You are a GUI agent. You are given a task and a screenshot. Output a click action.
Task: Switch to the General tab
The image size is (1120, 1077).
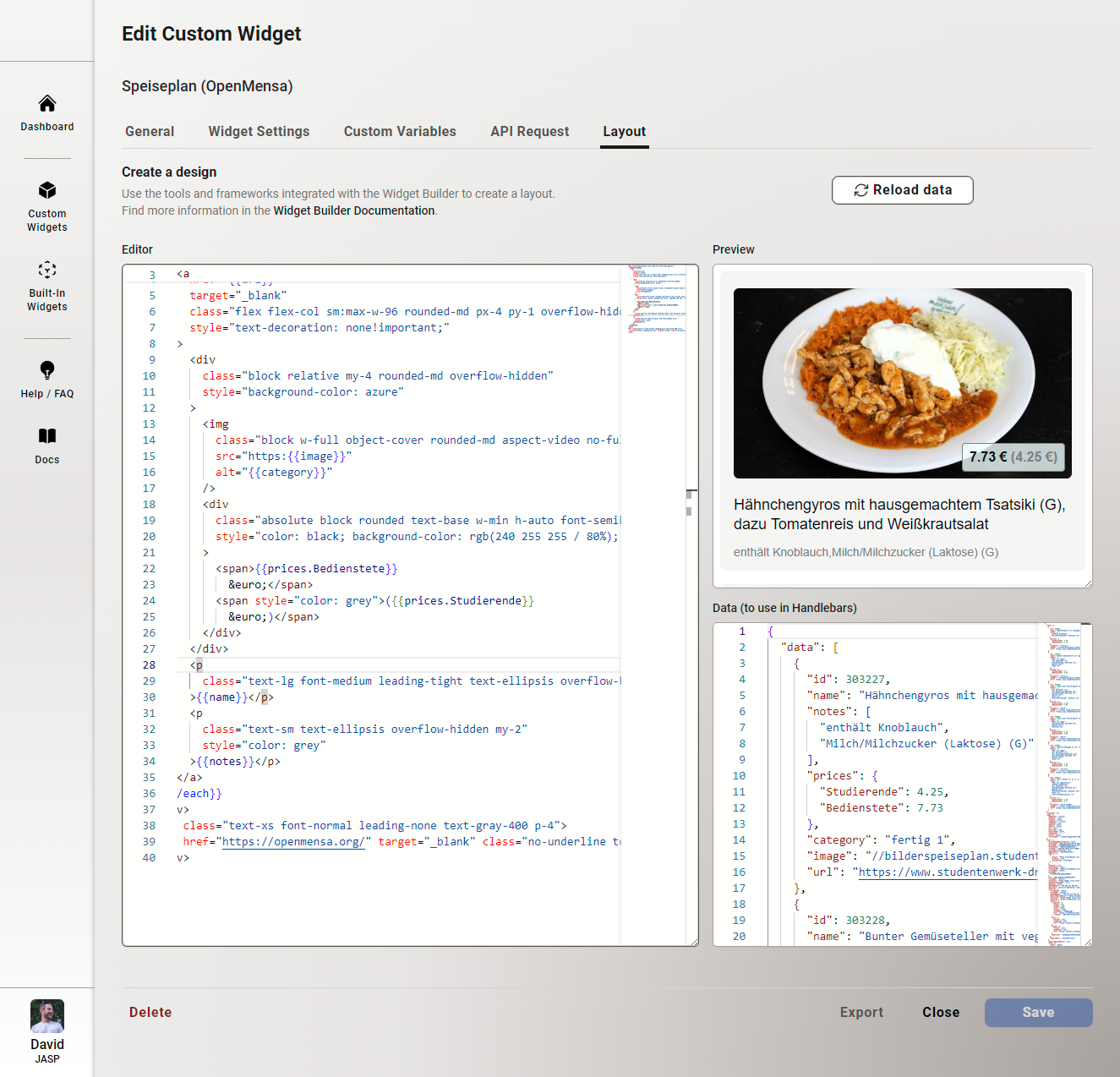[150, 131]
